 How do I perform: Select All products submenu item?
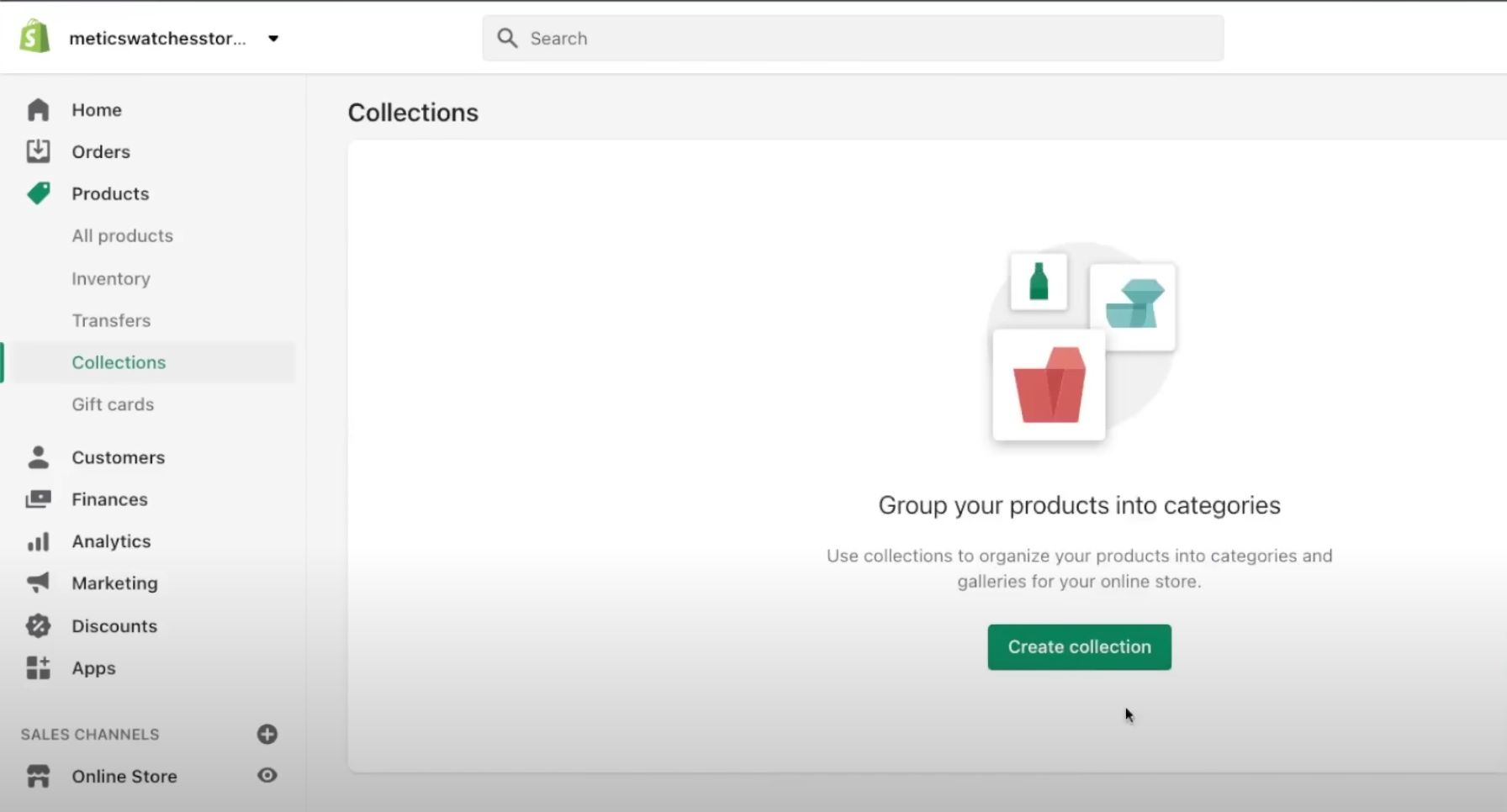(x=122, y=236)
